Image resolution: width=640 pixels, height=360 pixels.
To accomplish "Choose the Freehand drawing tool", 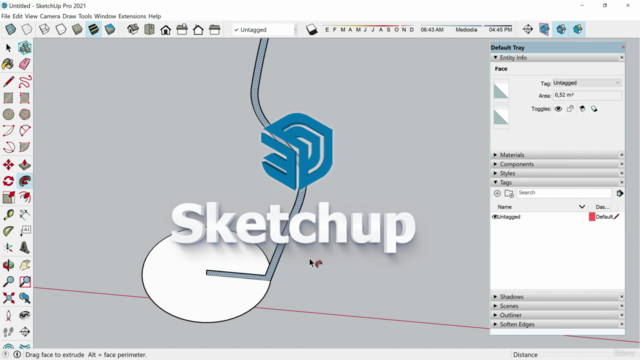I will pos(24,82).
